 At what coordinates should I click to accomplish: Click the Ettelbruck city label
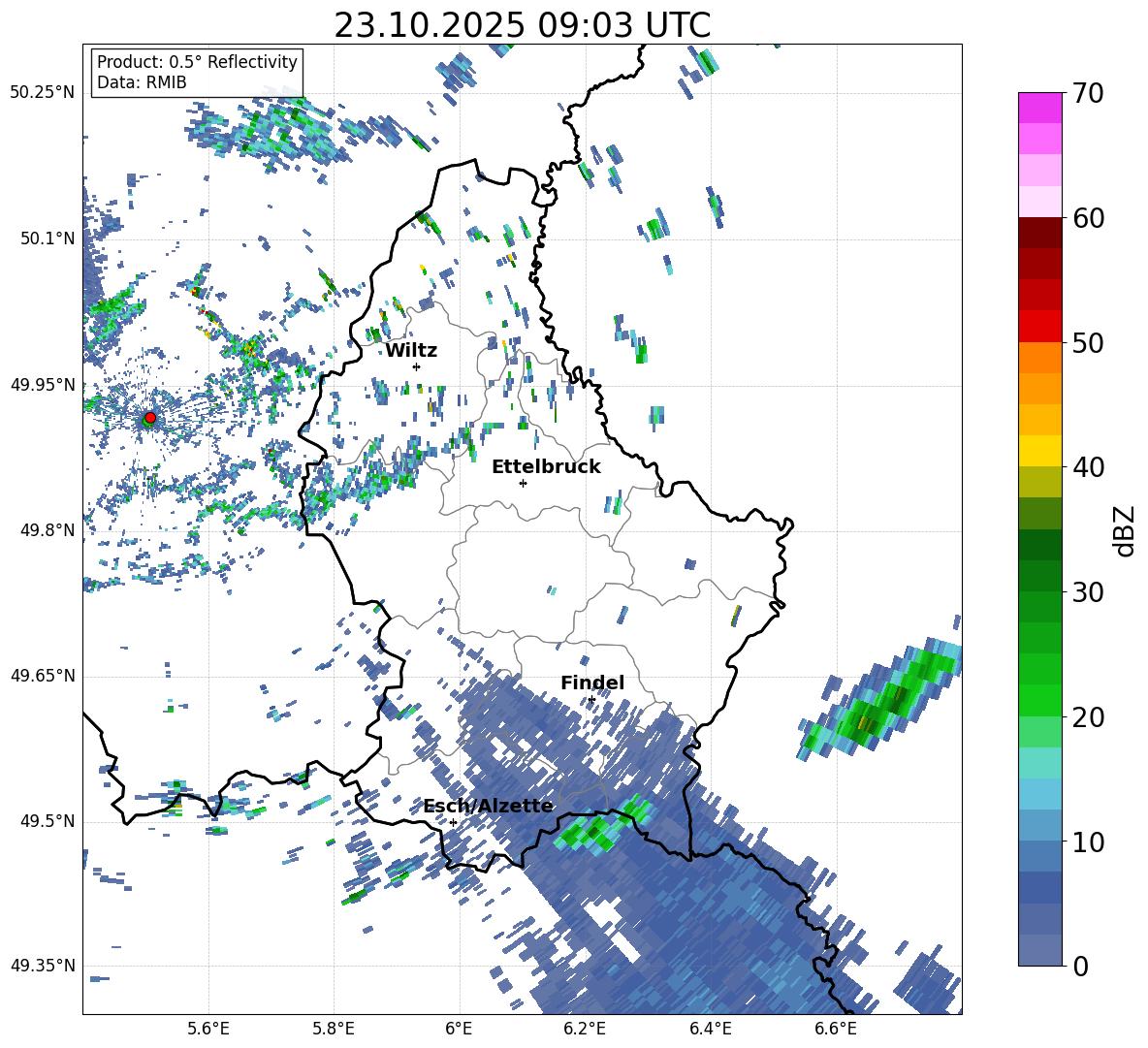546,467
